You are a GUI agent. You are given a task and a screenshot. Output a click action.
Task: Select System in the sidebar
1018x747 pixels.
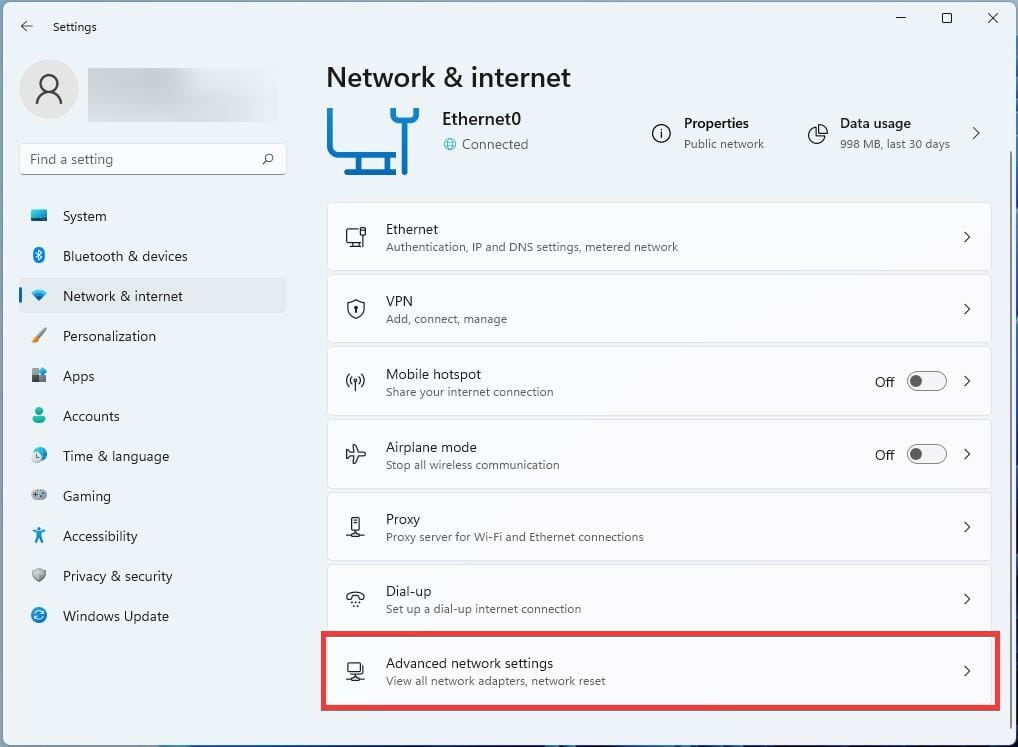tap(153, 216)
